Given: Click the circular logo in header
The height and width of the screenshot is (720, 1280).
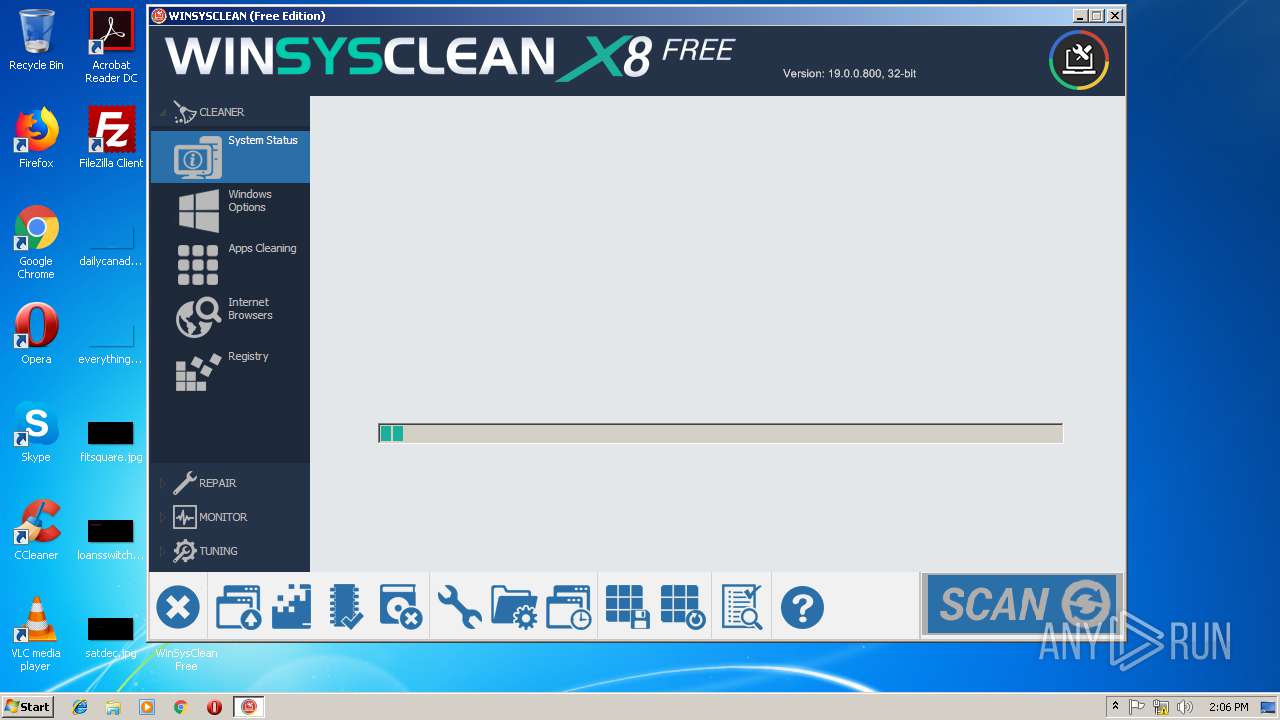Looking at the screenshot, I should tap(1079, 60).
